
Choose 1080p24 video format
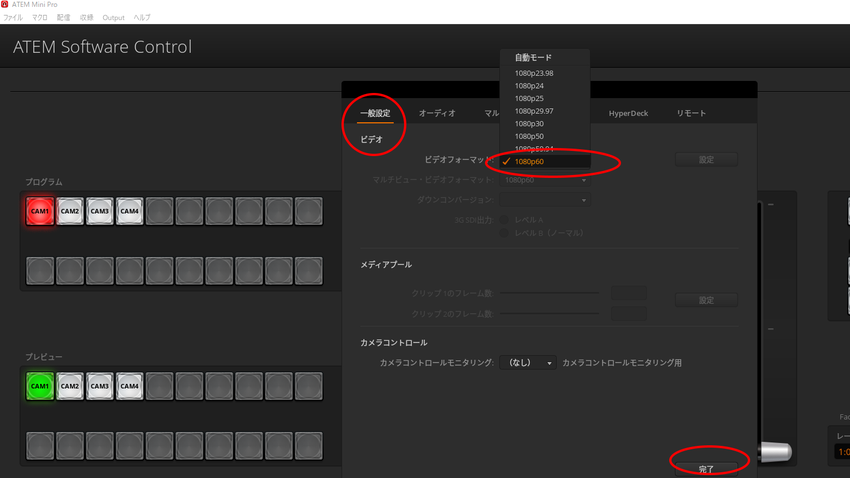545,86
